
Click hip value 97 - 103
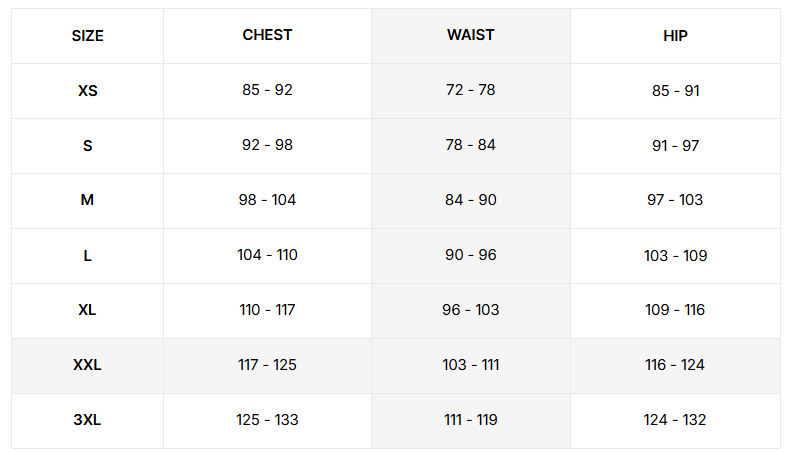pos(675,200)
